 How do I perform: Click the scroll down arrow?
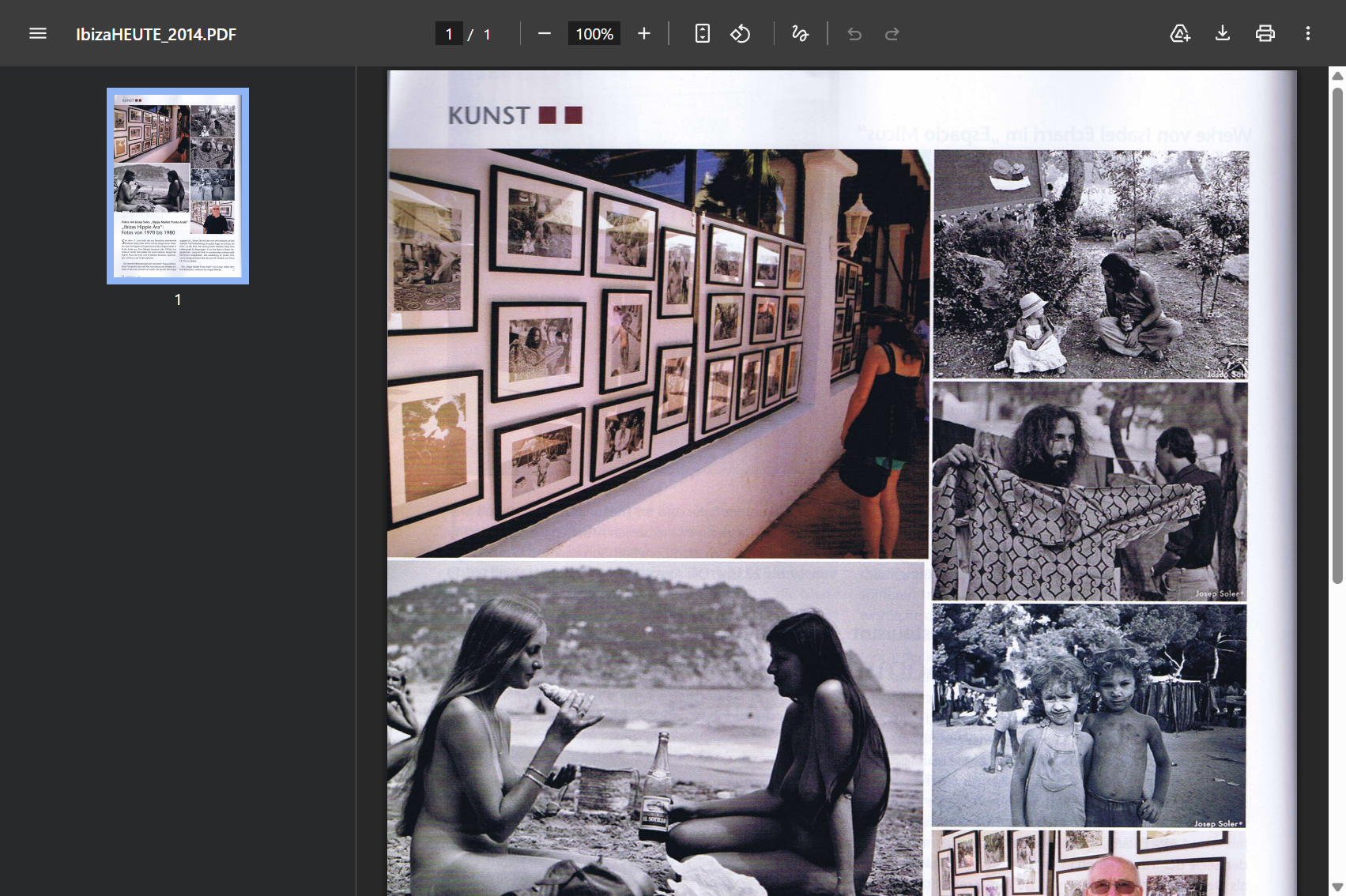(1337, 887)
